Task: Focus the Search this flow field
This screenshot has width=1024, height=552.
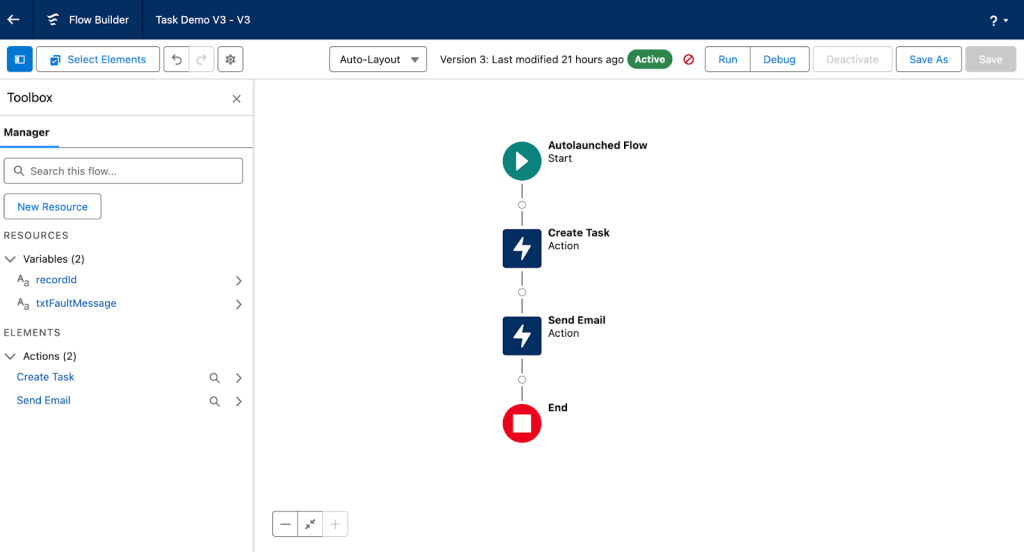Action: [123, 171]
